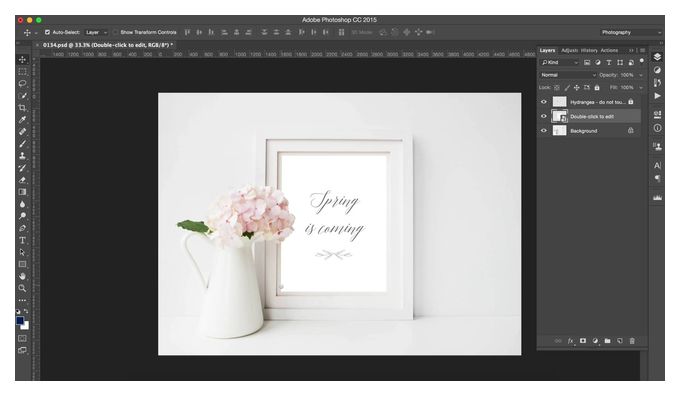
Task: Select the Rectangle shape tool
Action: [x=23, y=264]
